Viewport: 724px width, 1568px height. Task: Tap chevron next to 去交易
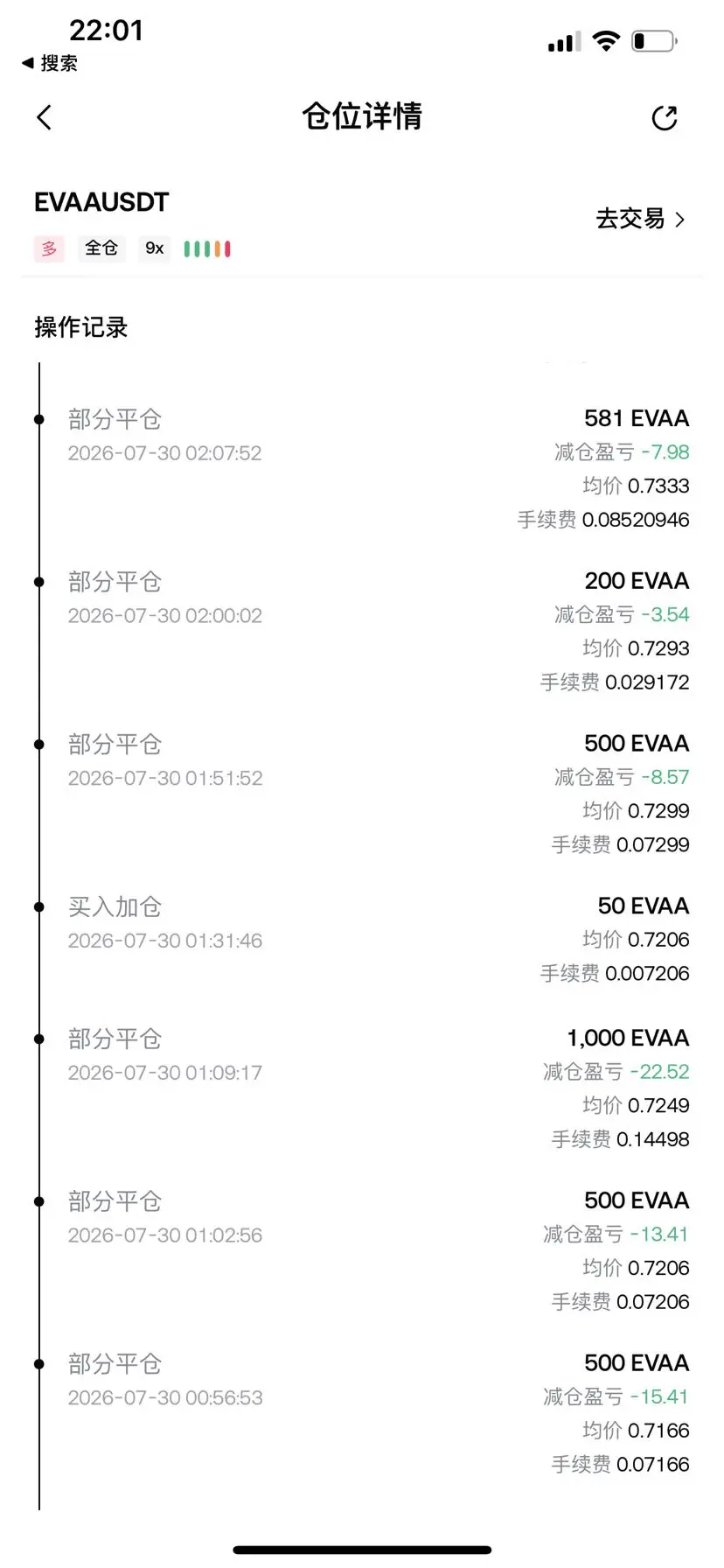[680, 220]
